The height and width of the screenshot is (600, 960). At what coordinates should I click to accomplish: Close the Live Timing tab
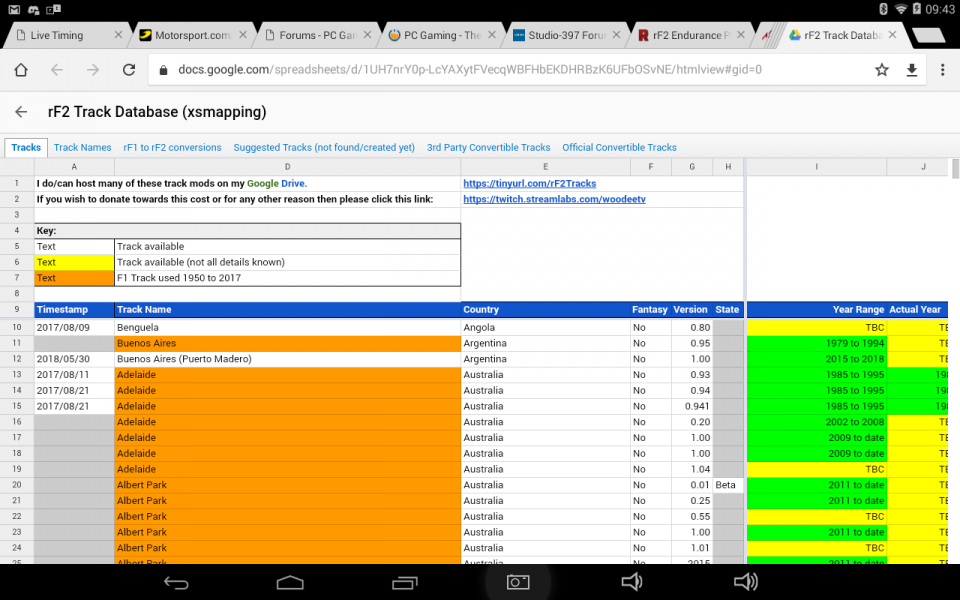(118, 35)
